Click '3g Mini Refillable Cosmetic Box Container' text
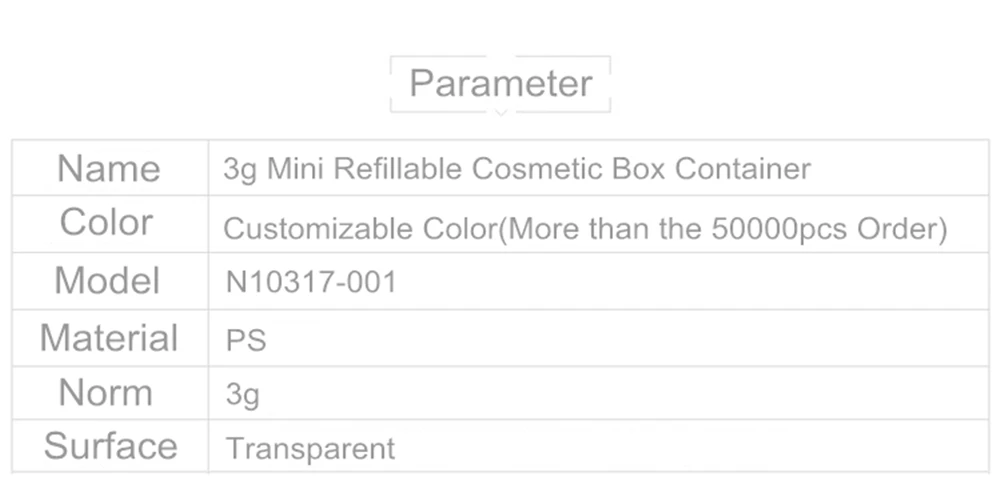Image resolution: width=1000 pixels, height=496 pixels. tap(517, 170)
